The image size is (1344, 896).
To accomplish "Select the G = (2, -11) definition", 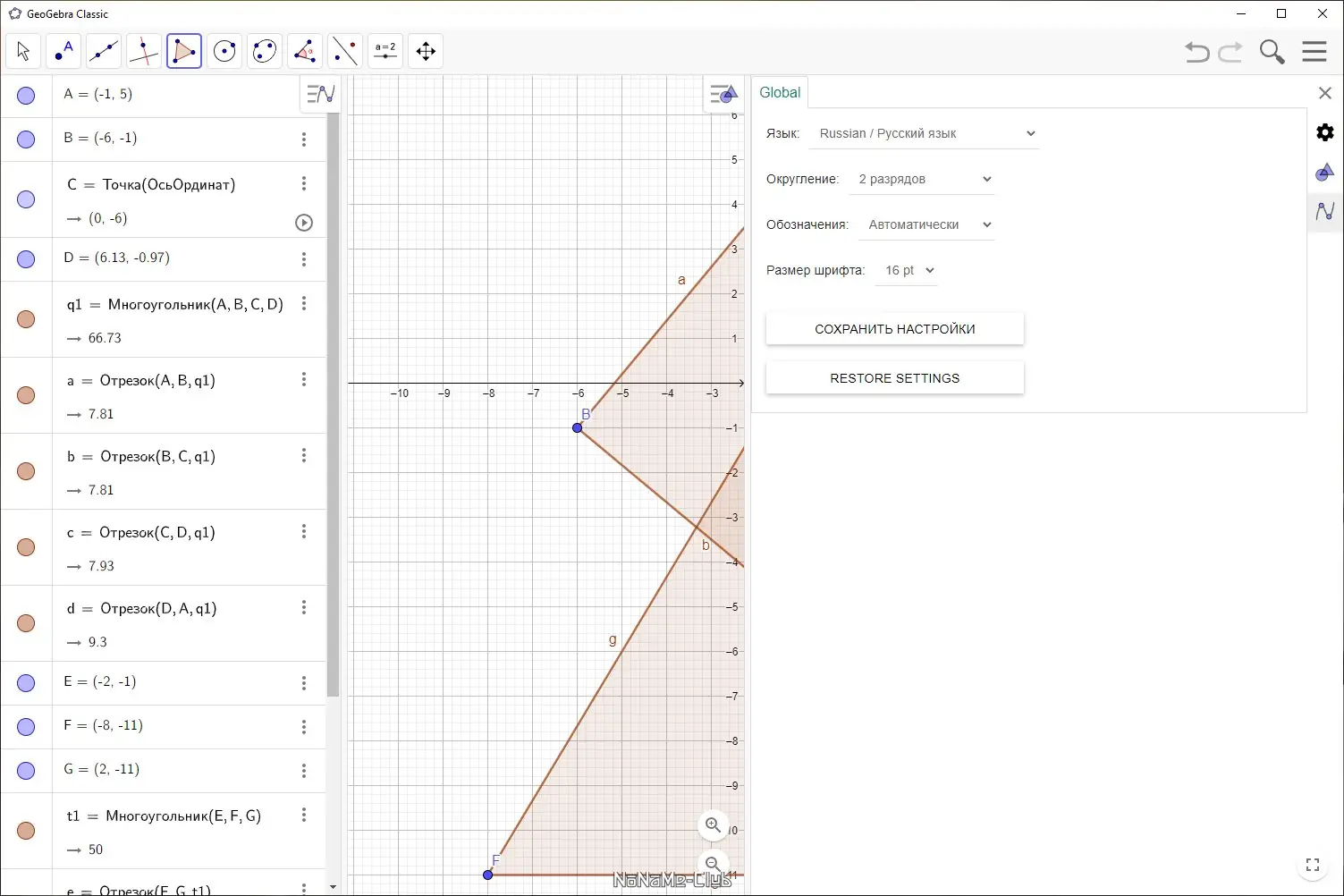I will [x=102, y=769].
